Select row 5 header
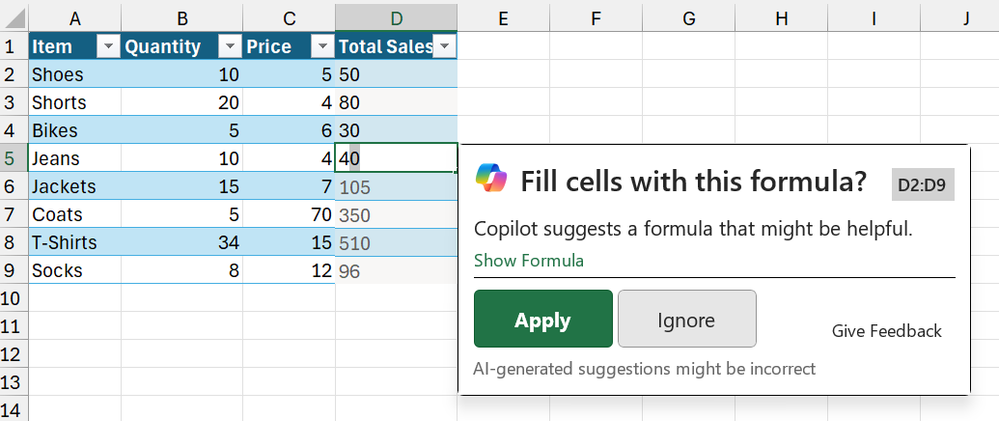The image size is (999, 421). pos(14,157)
